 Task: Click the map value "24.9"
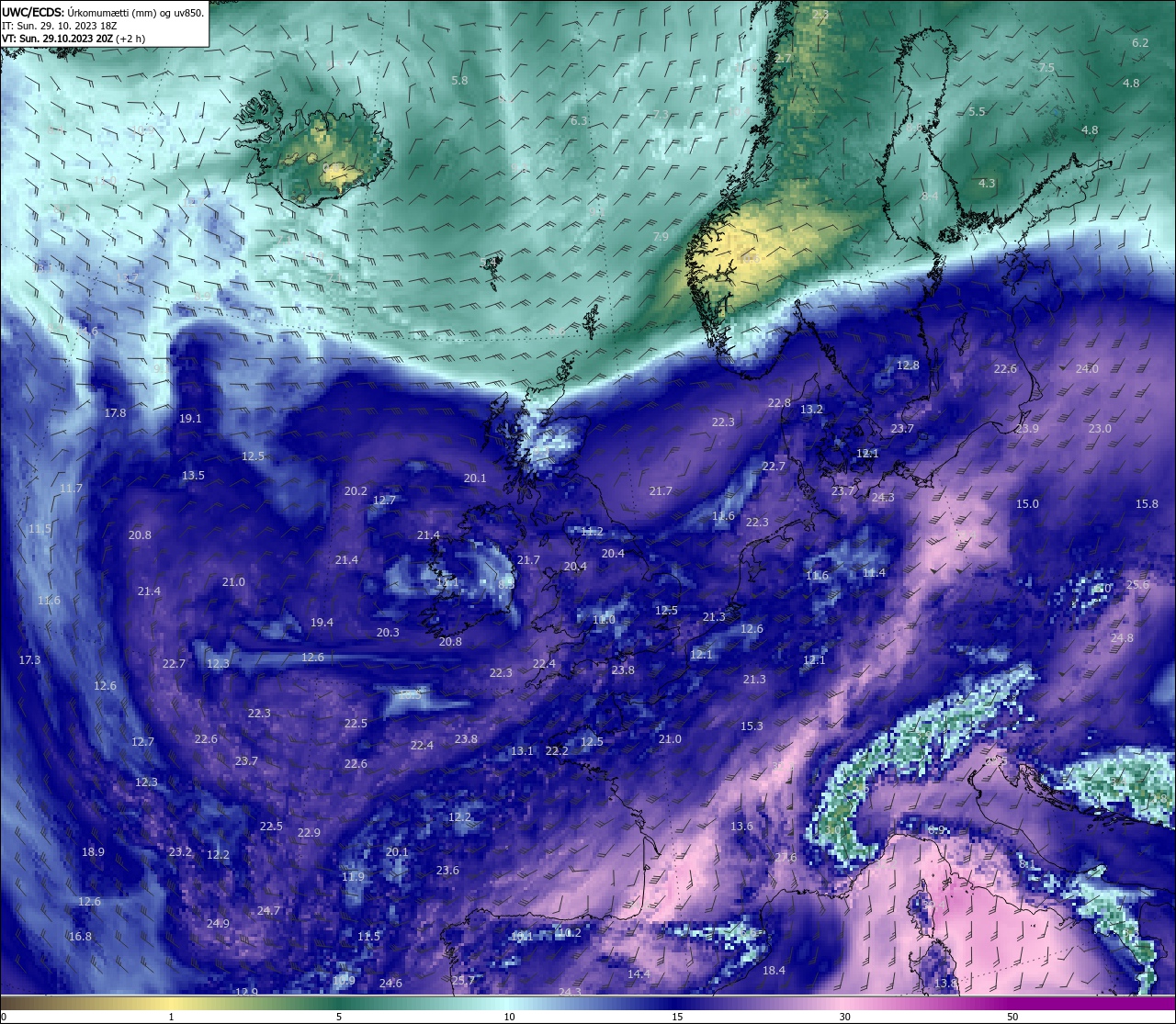(218, 924)
